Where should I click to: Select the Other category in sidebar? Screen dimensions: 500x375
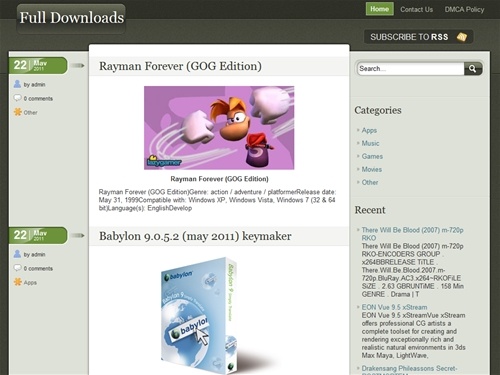click(x=370, y=182)
